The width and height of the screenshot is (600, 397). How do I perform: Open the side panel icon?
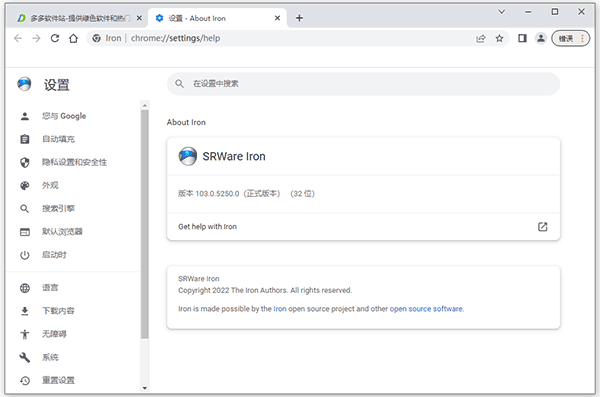click(x=522, y=38)
